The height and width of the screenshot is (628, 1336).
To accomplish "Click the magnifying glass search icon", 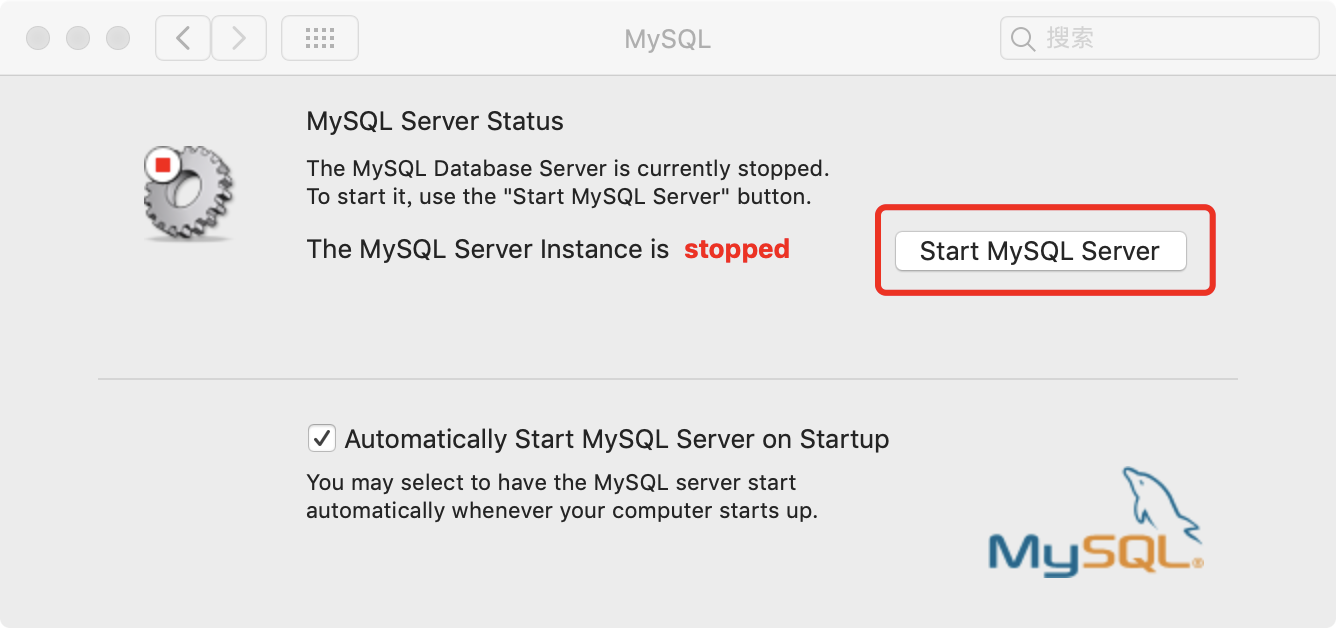I will [1022, 39].
